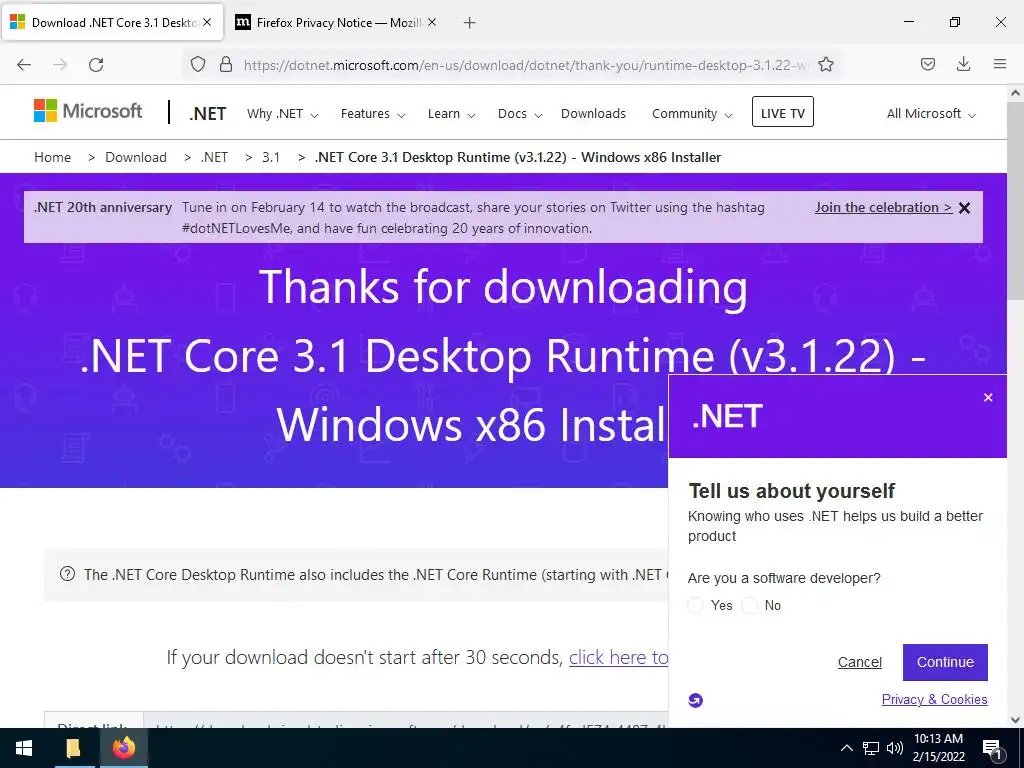Open the Privacy & Cookies link
Screen dimensions: 1024x768
point(935,699)
